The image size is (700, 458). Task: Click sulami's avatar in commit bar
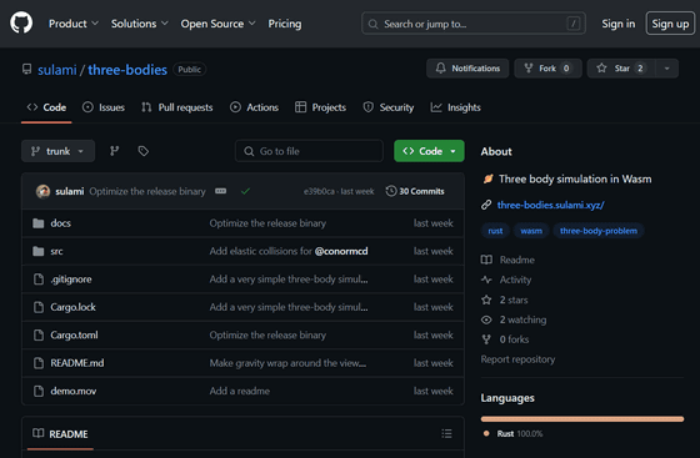click(x=43, y=192)
